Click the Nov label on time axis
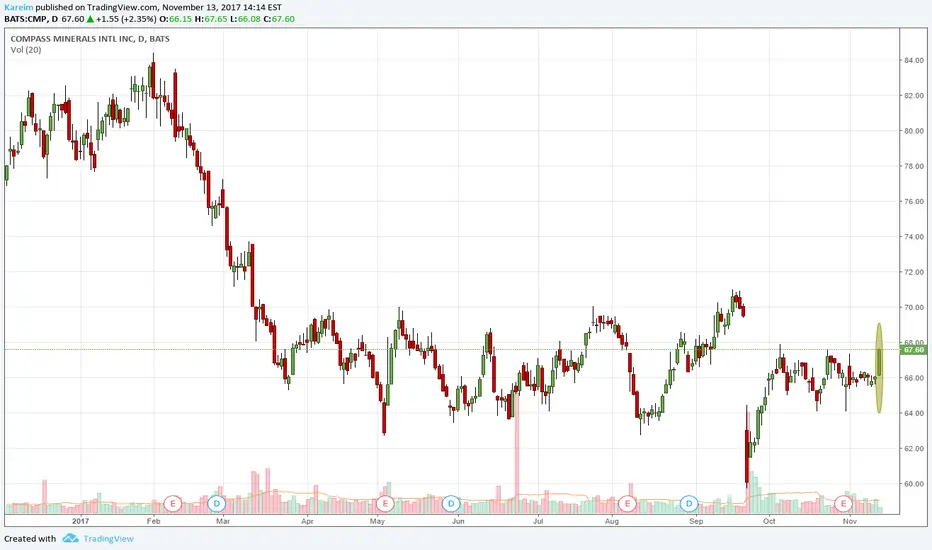This screenshot has height=550, width=932. click(850, 521)
